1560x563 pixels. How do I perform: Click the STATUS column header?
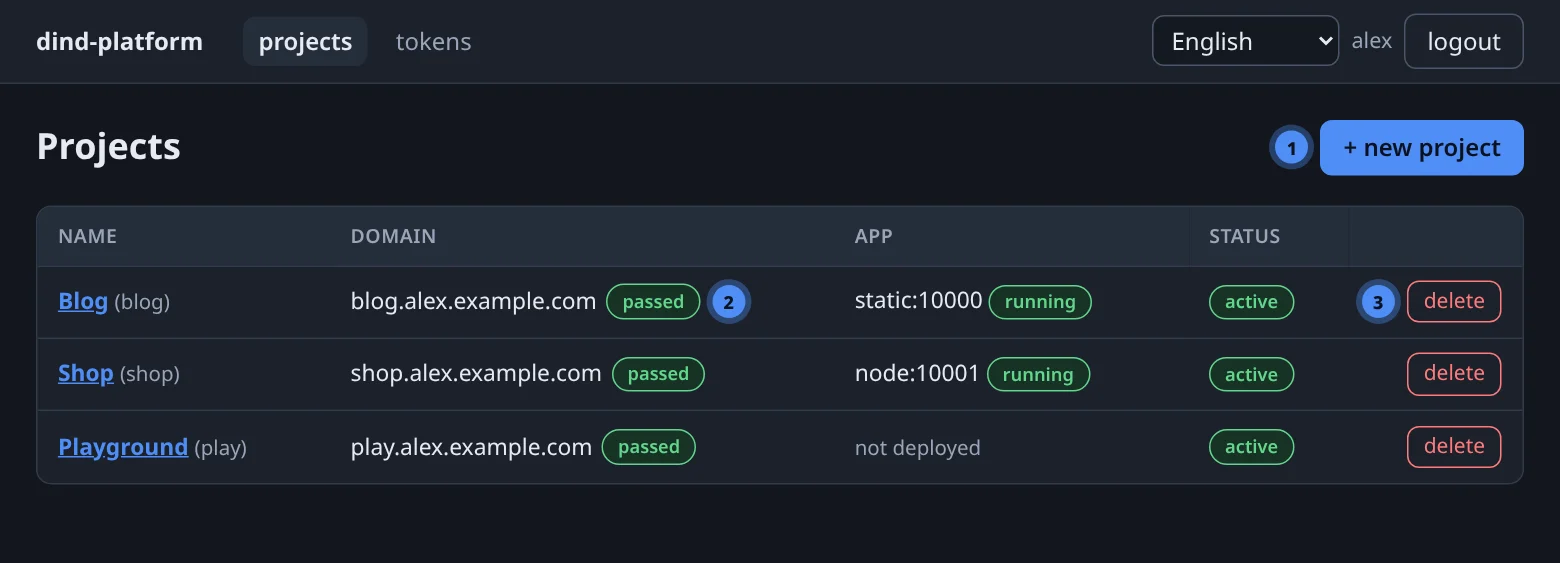point(1244,237)
